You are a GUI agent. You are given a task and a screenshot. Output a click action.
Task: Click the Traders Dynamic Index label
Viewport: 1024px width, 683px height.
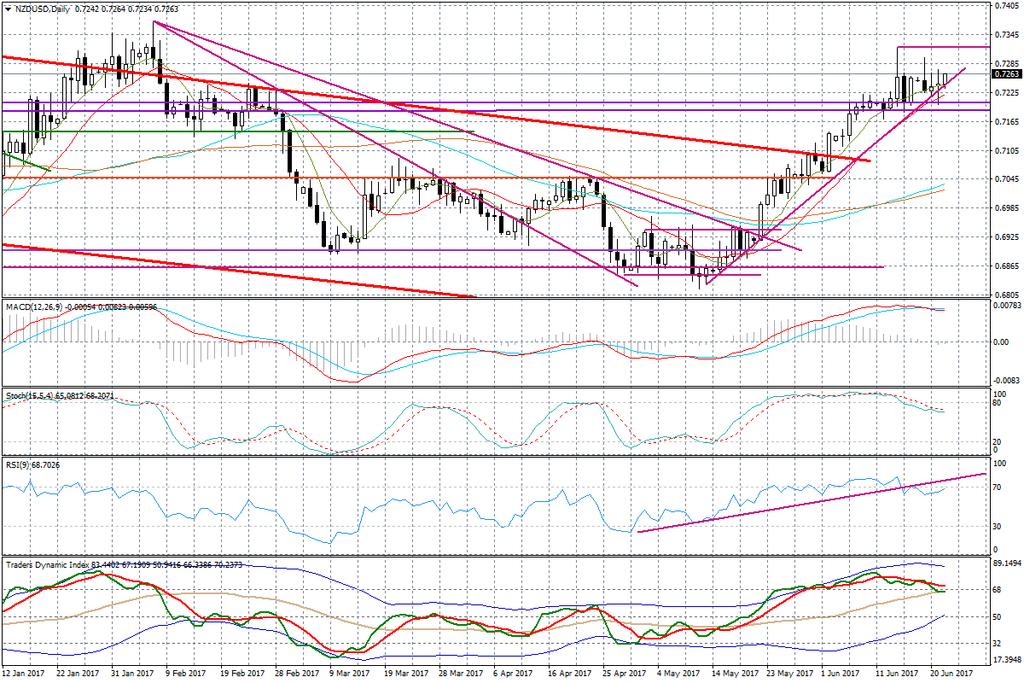pyautogui.click(x=48, y=564)
